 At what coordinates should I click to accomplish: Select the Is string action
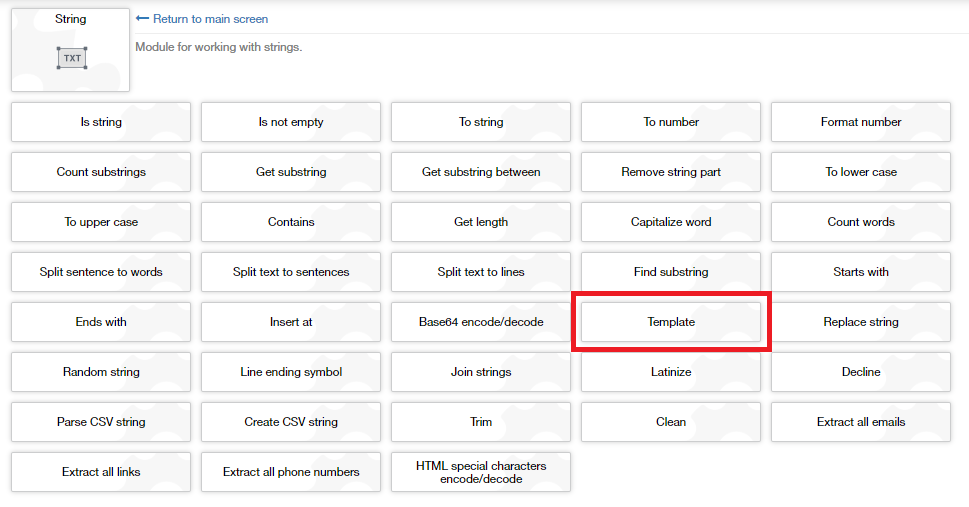click(x=101, y=122)
